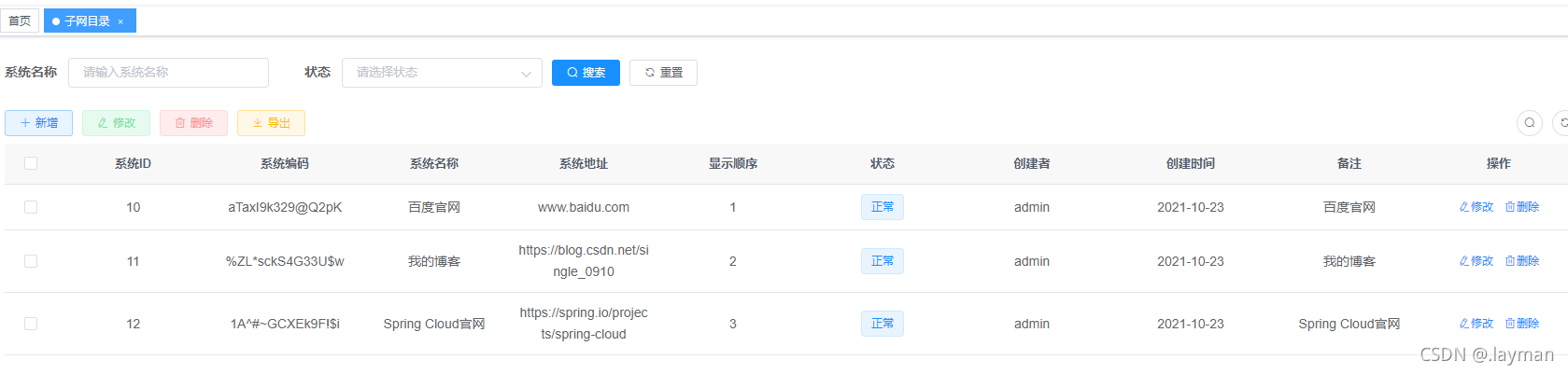
Task: Open the 状态 dropdown selector
Action: (442, 73)
